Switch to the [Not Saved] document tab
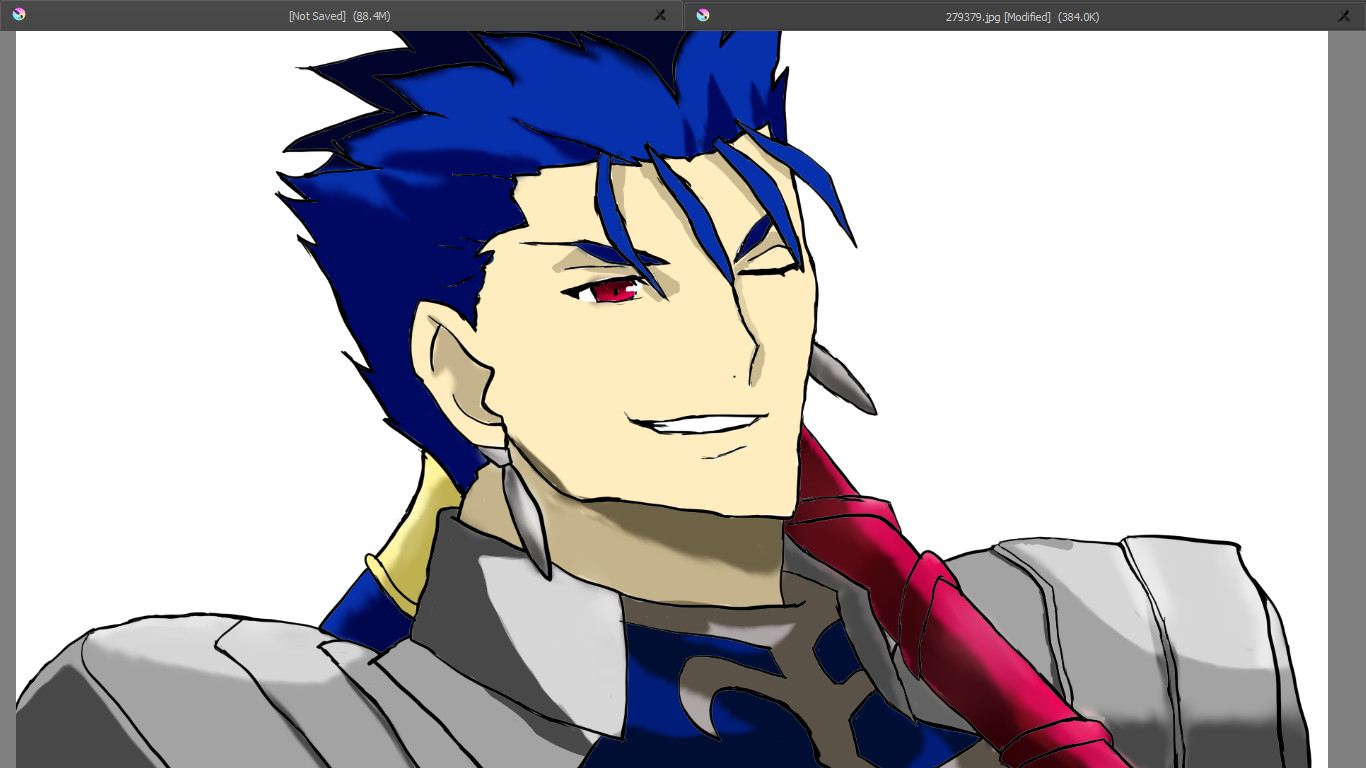The height and width of the screenshot is (768, 1366). coord(341,16)
